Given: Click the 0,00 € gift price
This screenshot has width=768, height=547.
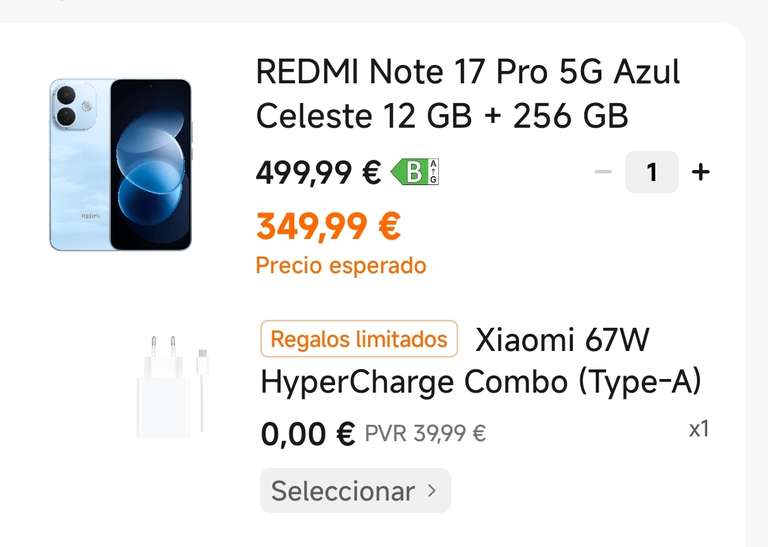Looking at the screenshot, I should point(308,434).
